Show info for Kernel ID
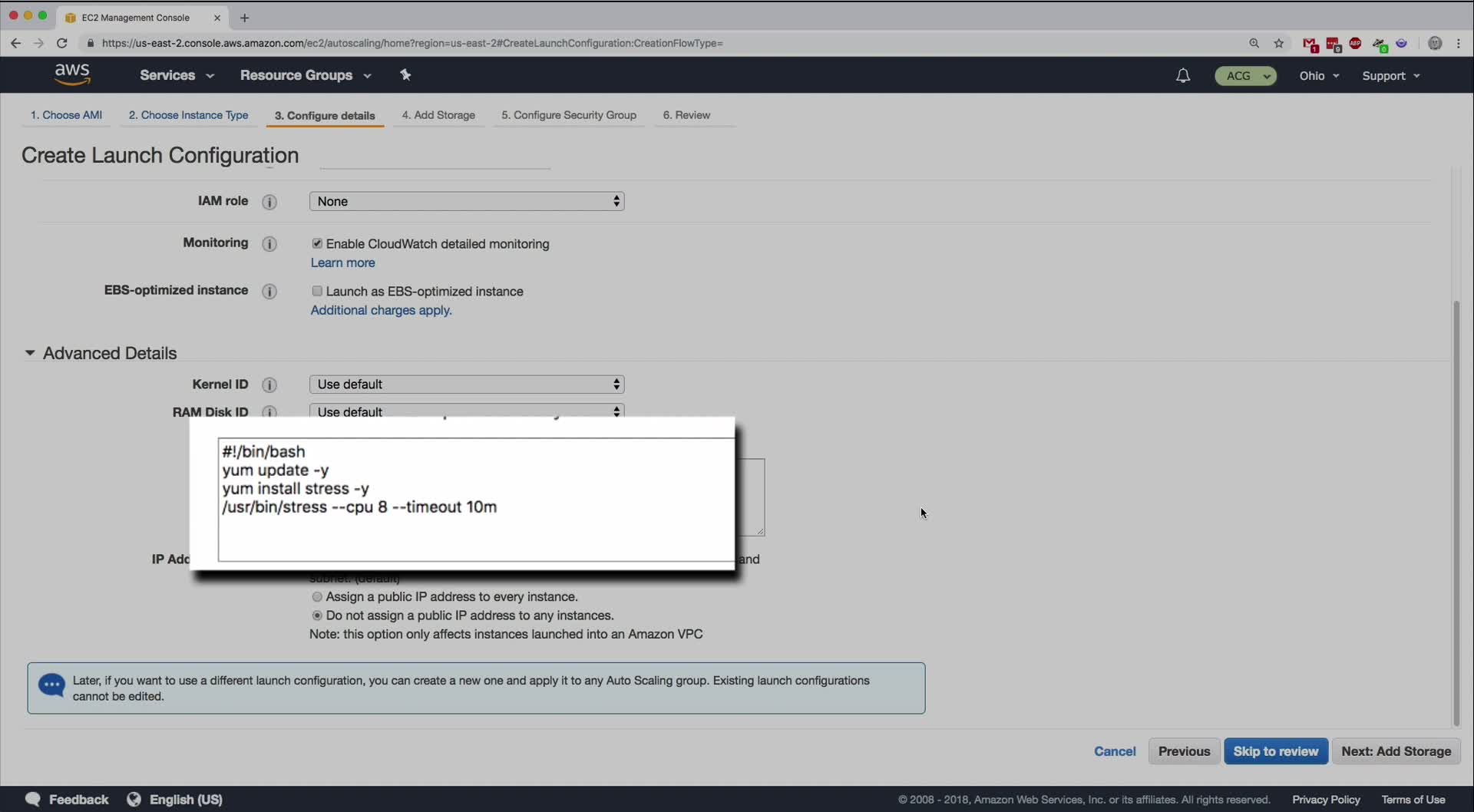The image size is (1474, 812). 269,385
